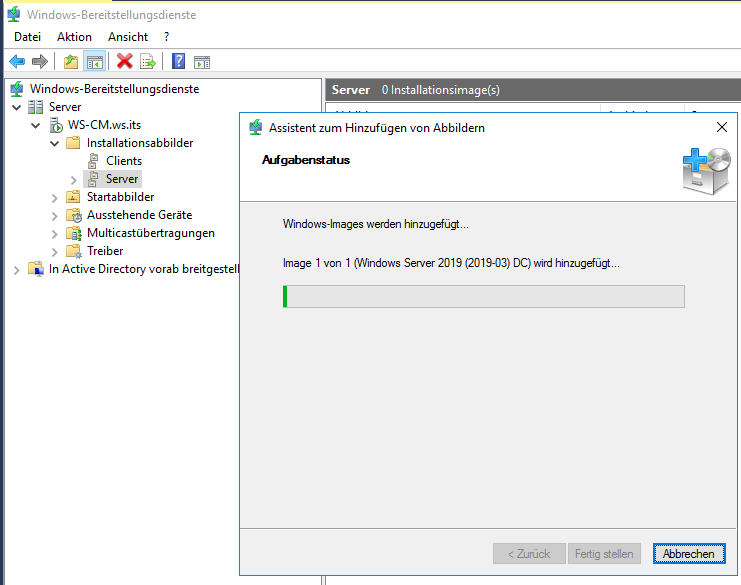The width and height of the screenshot is (741, 585).
Task: Expand the In Active Directory vorab node
Action: pyautogui.click(x=17, y=270)
